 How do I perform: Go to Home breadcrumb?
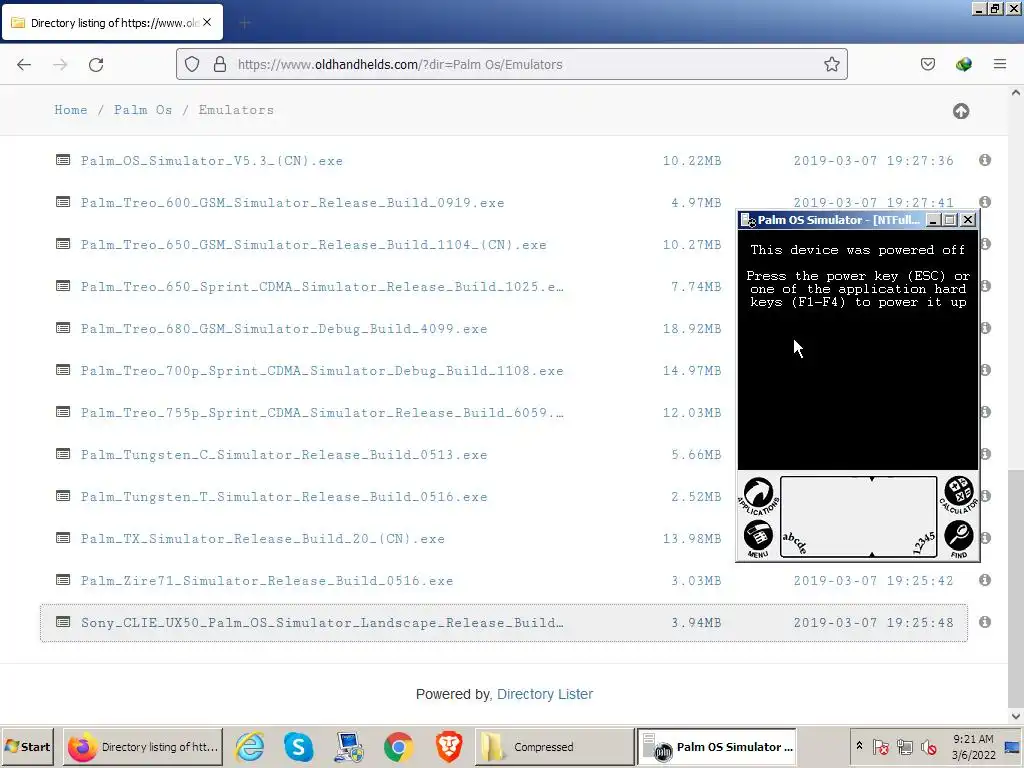[71, 110]
